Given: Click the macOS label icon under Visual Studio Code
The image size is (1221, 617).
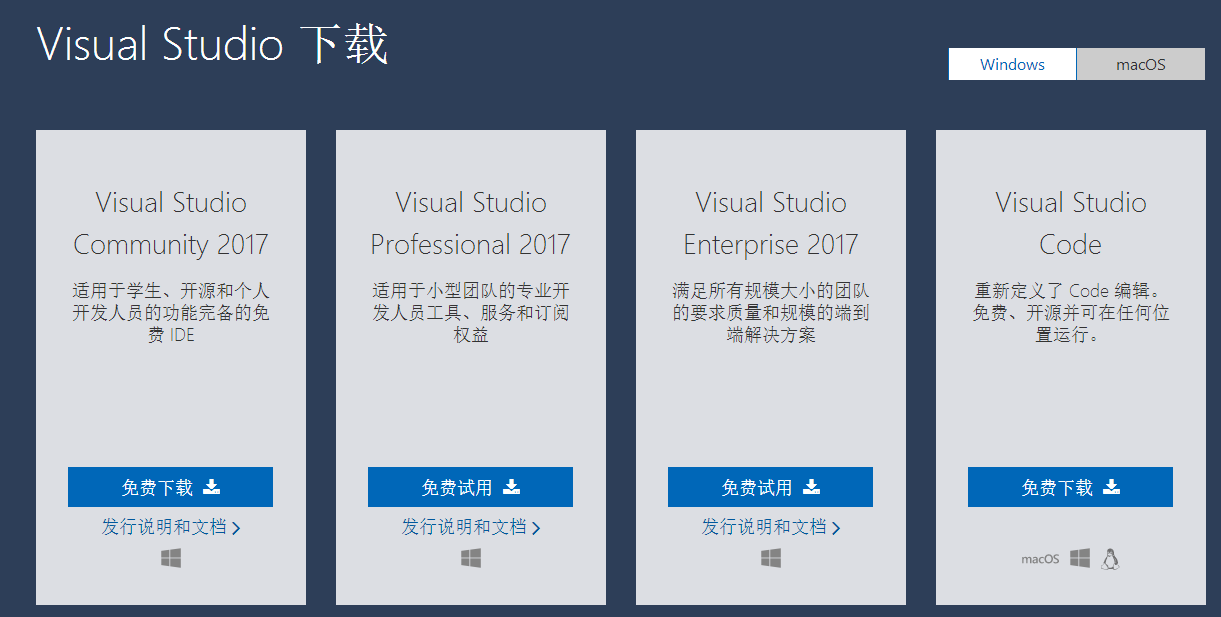Looking at the screenshot, I should coord(1040,559).
